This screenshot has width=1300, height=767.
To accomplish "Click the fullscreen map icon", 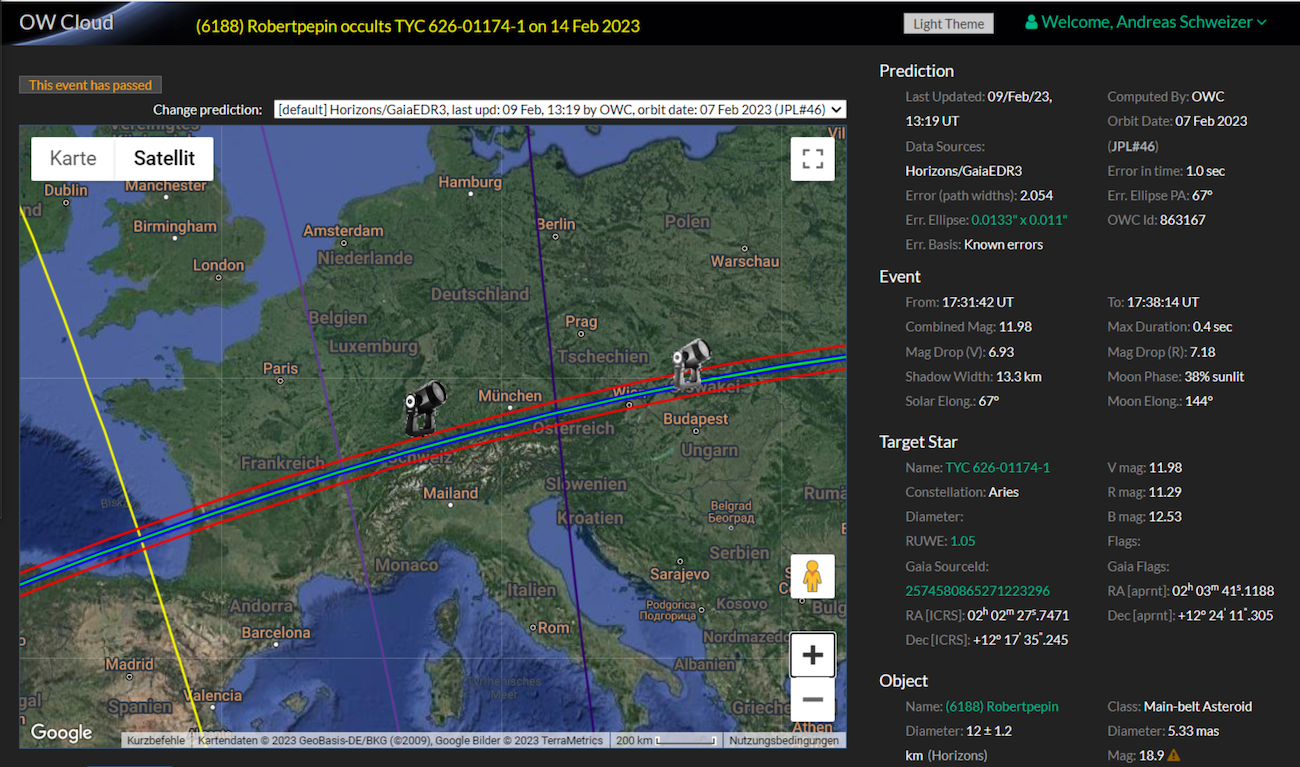I will [x=812, y=159].
